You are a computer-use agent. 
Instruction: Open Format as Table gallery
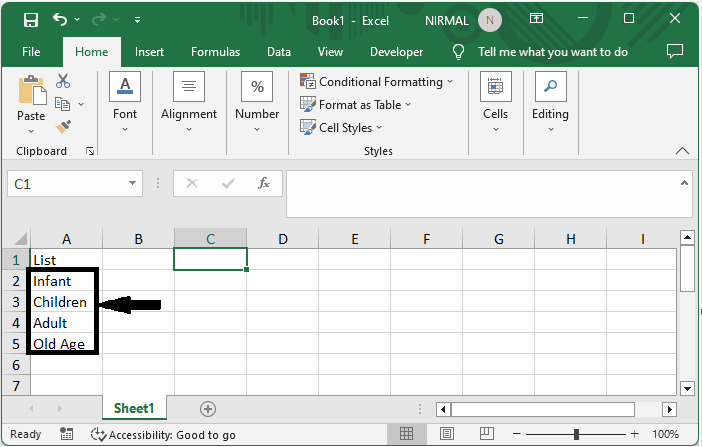355,104
